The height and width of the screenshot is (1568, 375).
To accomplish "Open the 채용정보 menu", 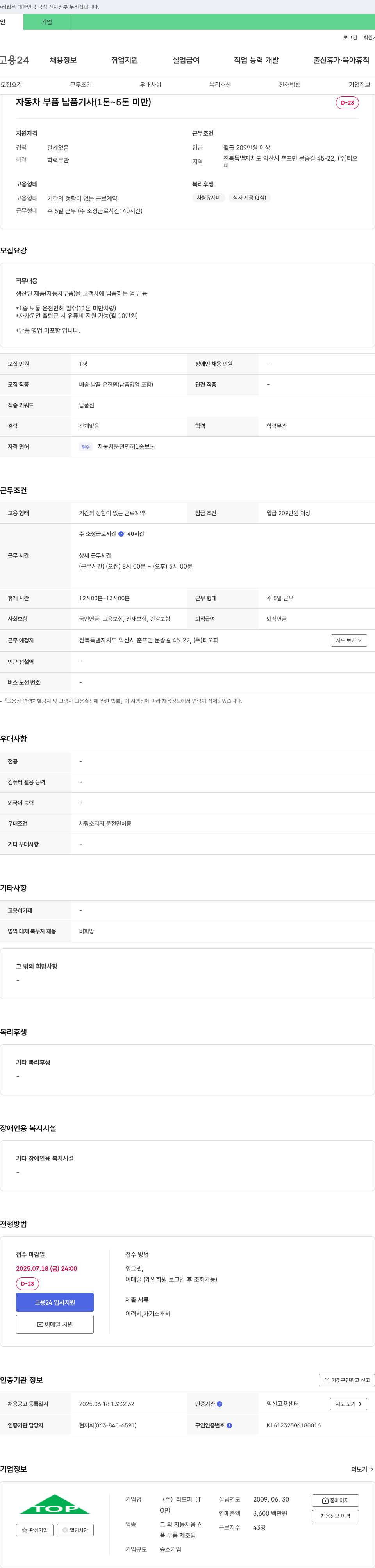I will 63,60.
